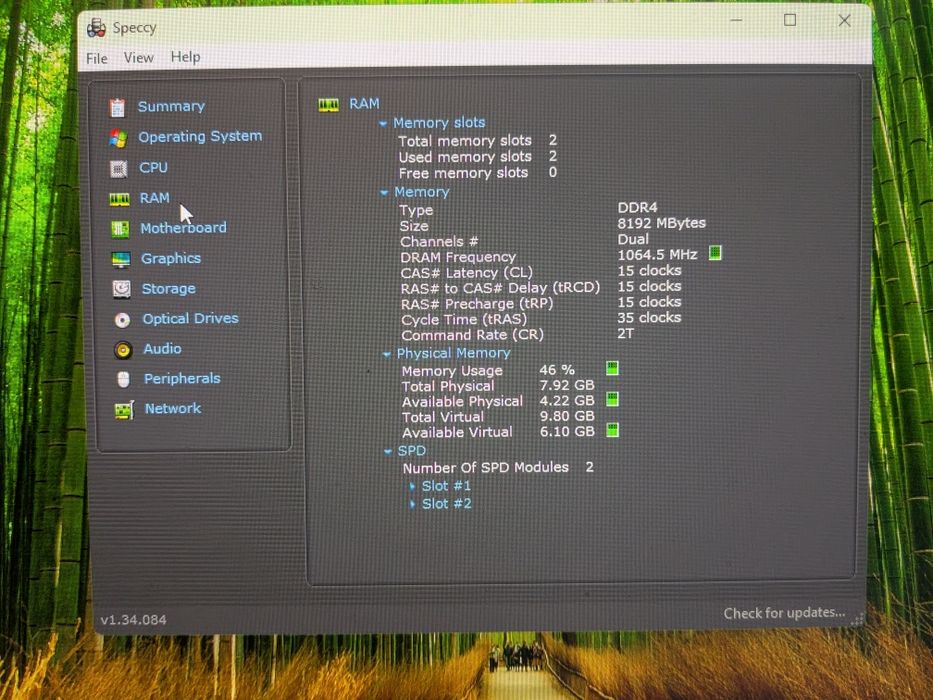Click the Audio speaker icon
The height and width of the screenshot is (700, 933).
tap(123, 350)
